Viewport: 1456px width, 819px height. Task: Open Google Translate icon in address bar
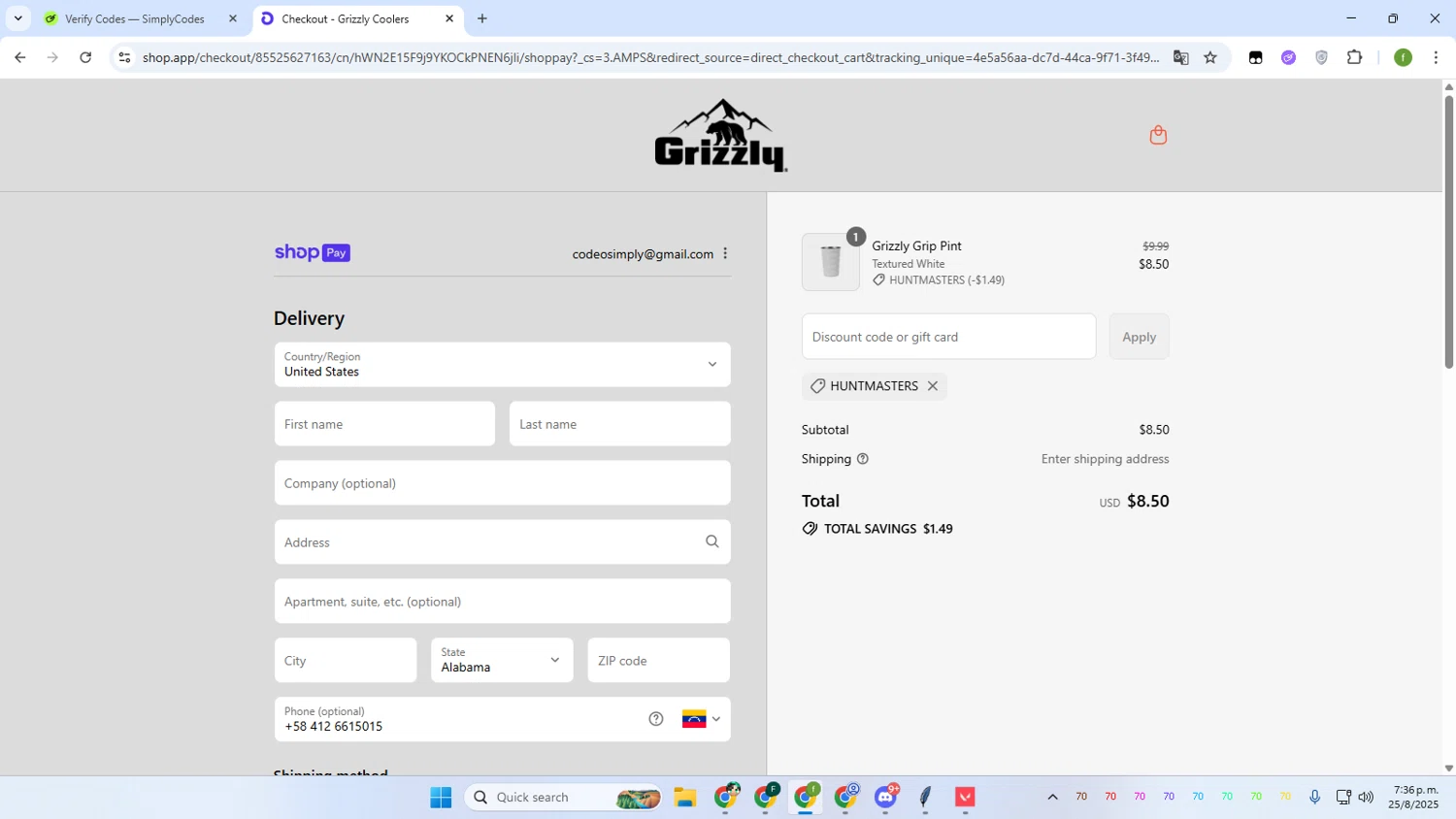coord(1181,57)
